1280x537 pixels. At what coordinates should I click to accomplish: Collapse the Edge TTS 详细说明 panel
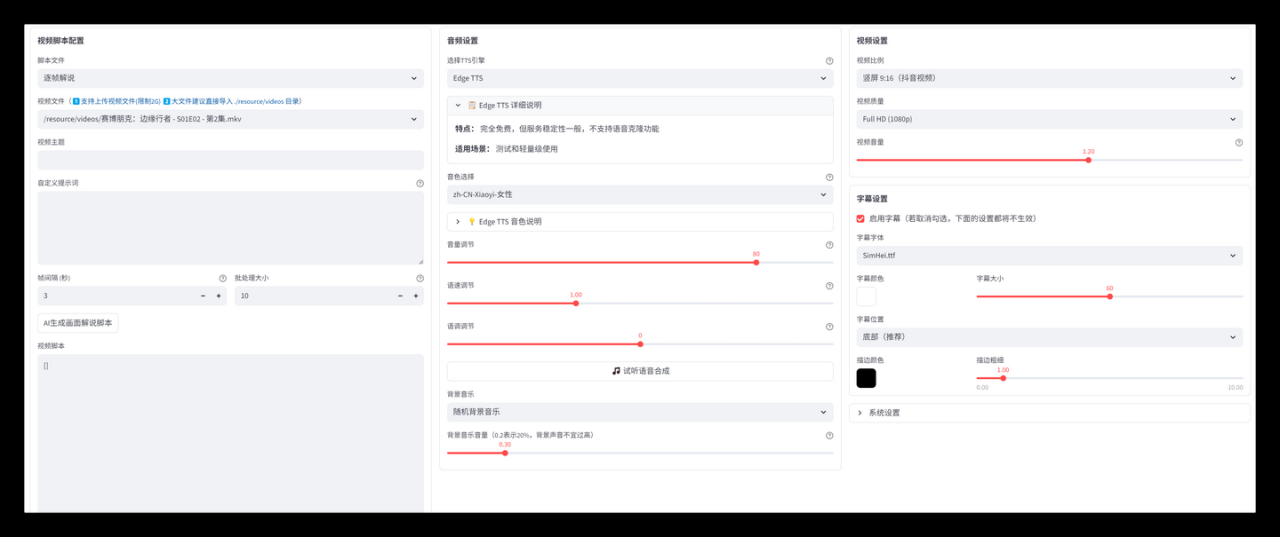pos(639,105)
